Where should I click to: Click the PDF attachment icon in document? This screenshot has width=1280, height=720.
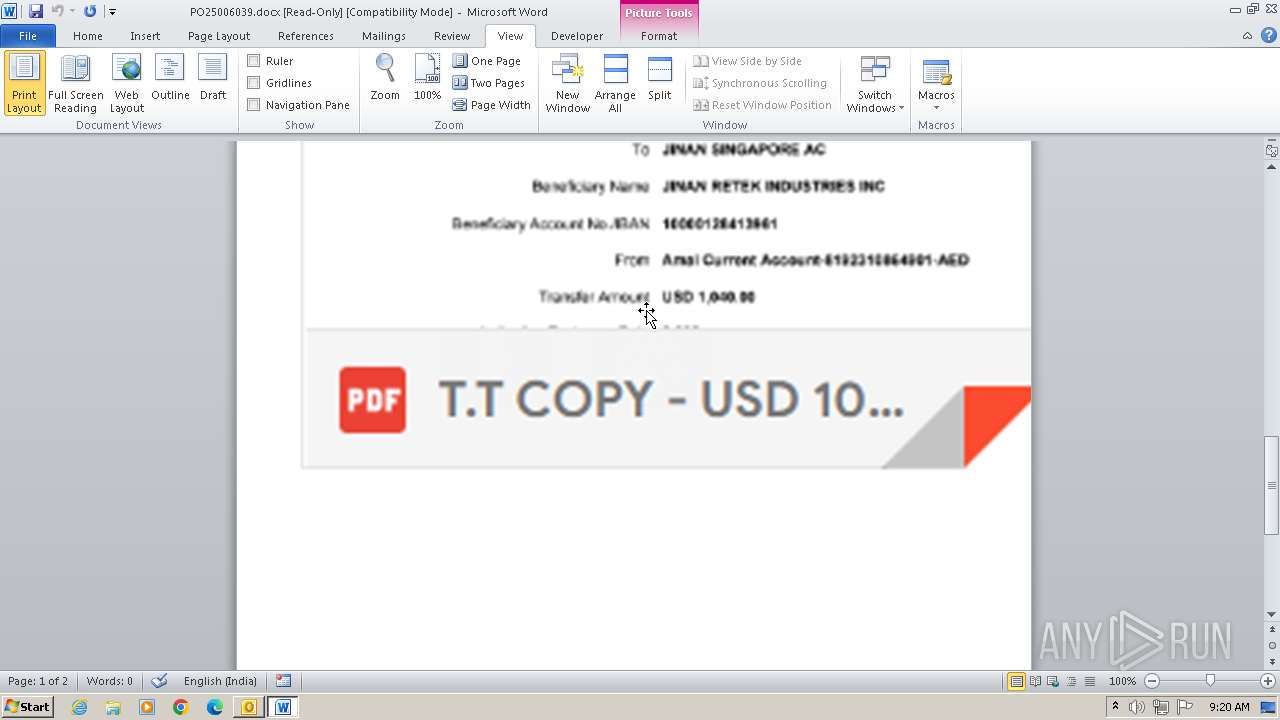(x=372, y=400)
